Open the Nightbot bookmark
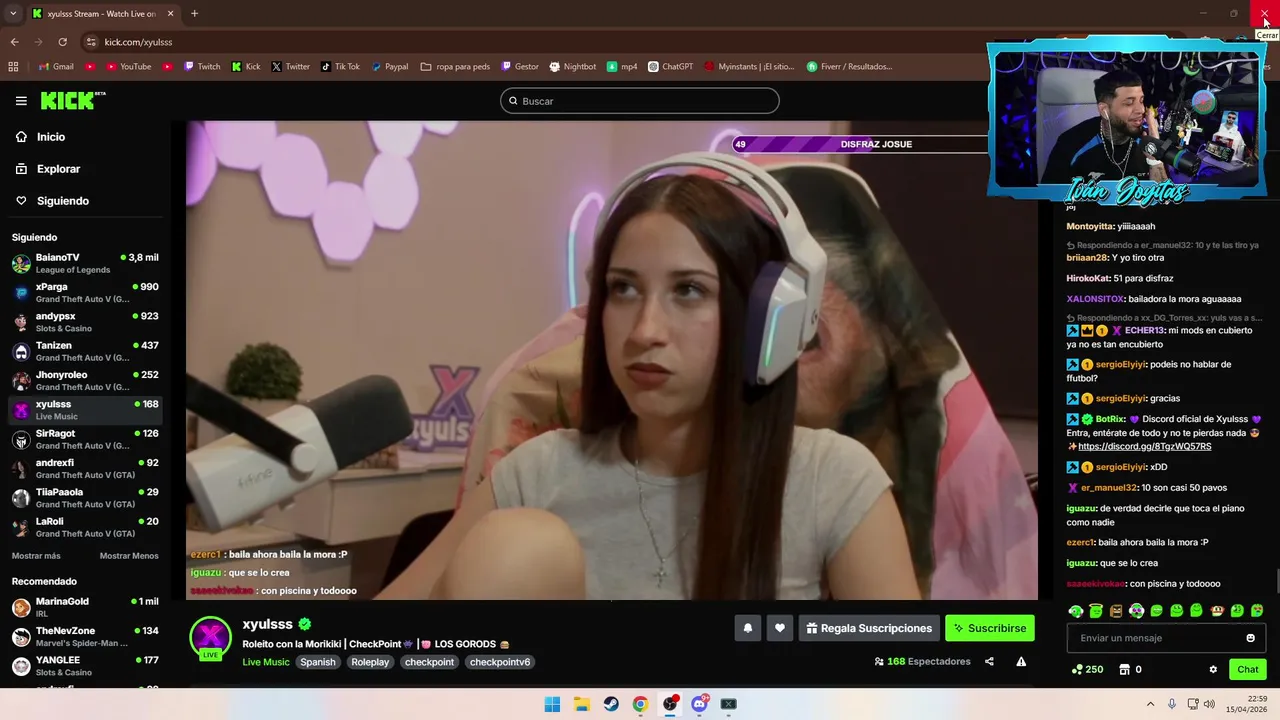Screen dimensions: 1280x720 573,67
